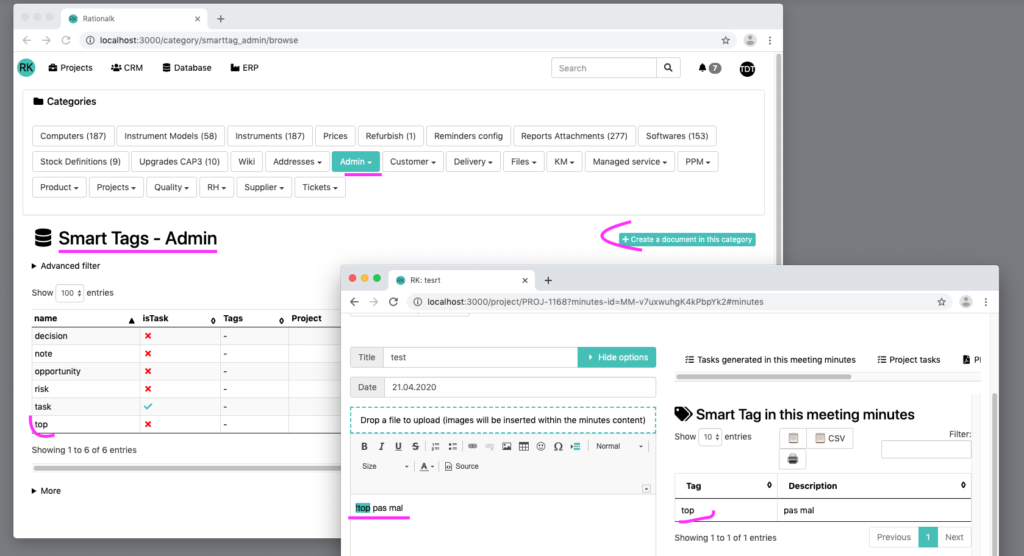The width and height of the screenshot is (1024, 556).
Task: Click the Filter input field
Action: pos(925,450)
